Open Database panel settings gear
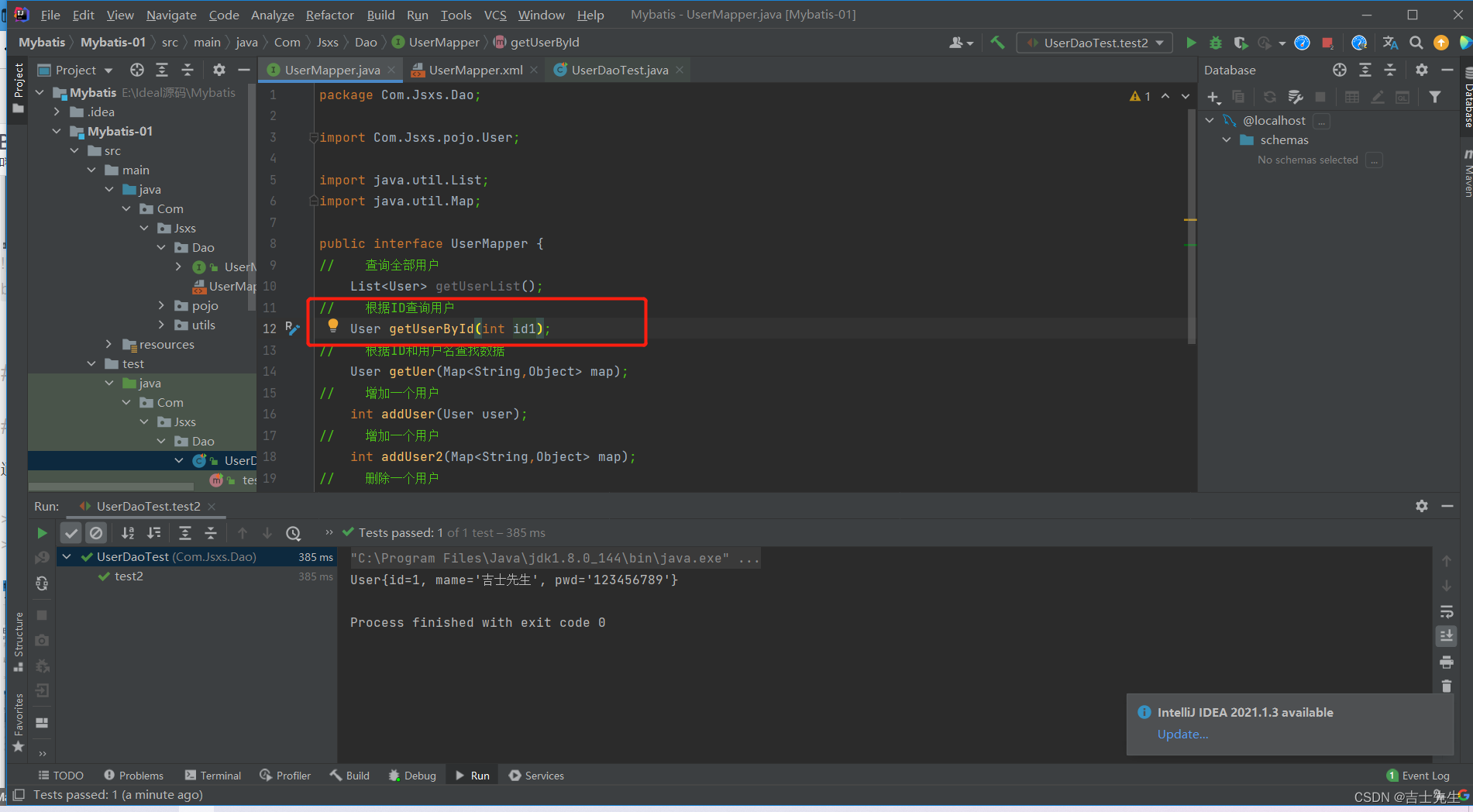Screen dimensions: 1473x812 tap(1421, 70)
